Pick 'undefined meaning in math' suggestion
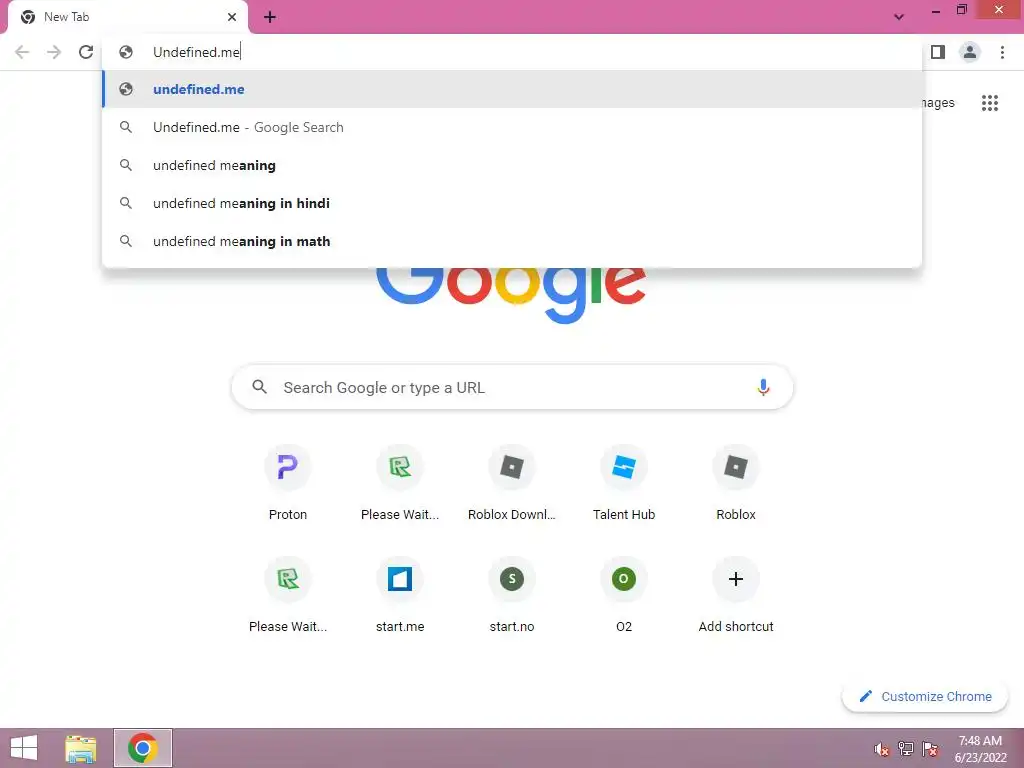 pos(512,241)
